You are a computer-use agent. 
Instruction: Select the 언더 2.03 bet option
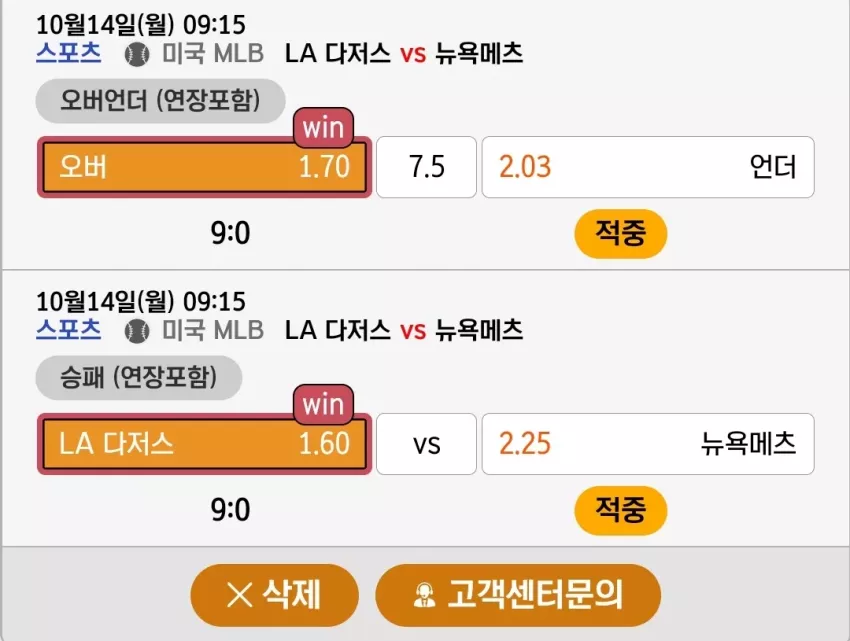coord(648,167)
